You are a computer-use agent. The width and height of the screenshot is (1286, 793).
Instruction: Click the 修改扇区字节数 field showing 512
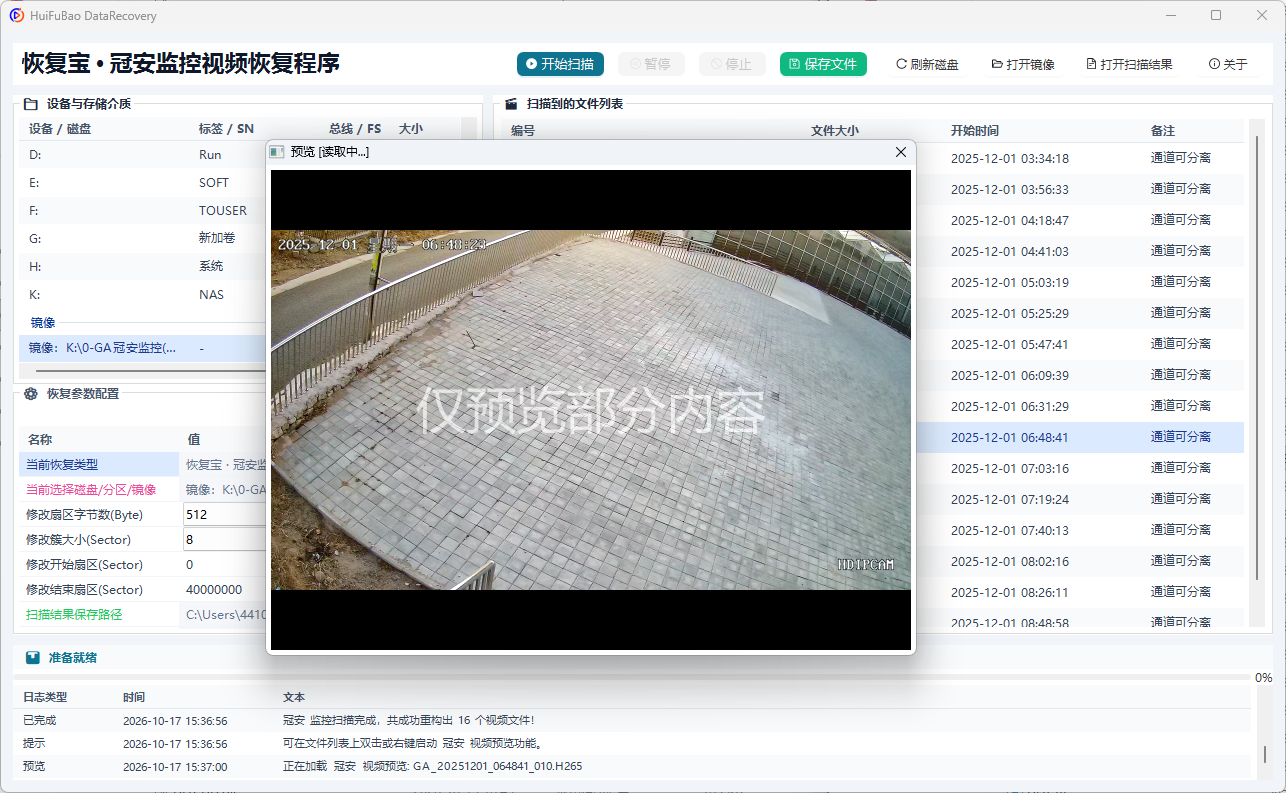(225, 515)
